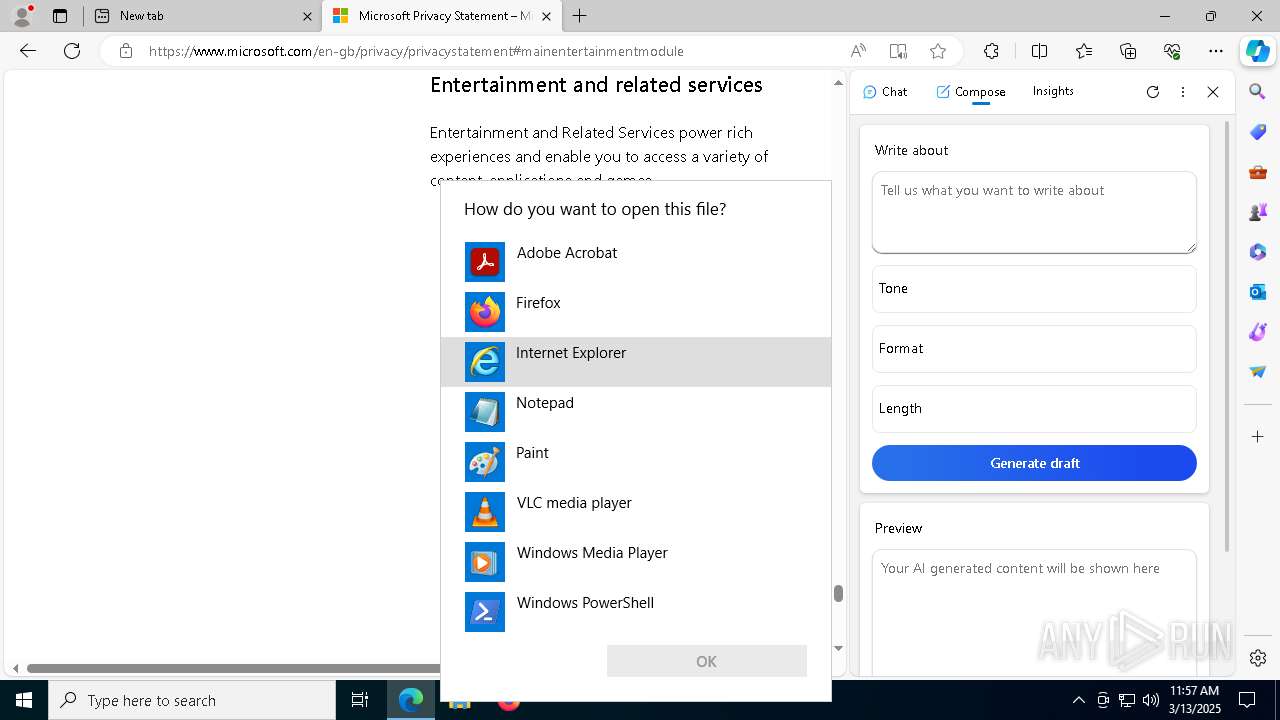Switch to the Insights tab
This screenshot has width=1280, height=720.
tap(1053, 91)
